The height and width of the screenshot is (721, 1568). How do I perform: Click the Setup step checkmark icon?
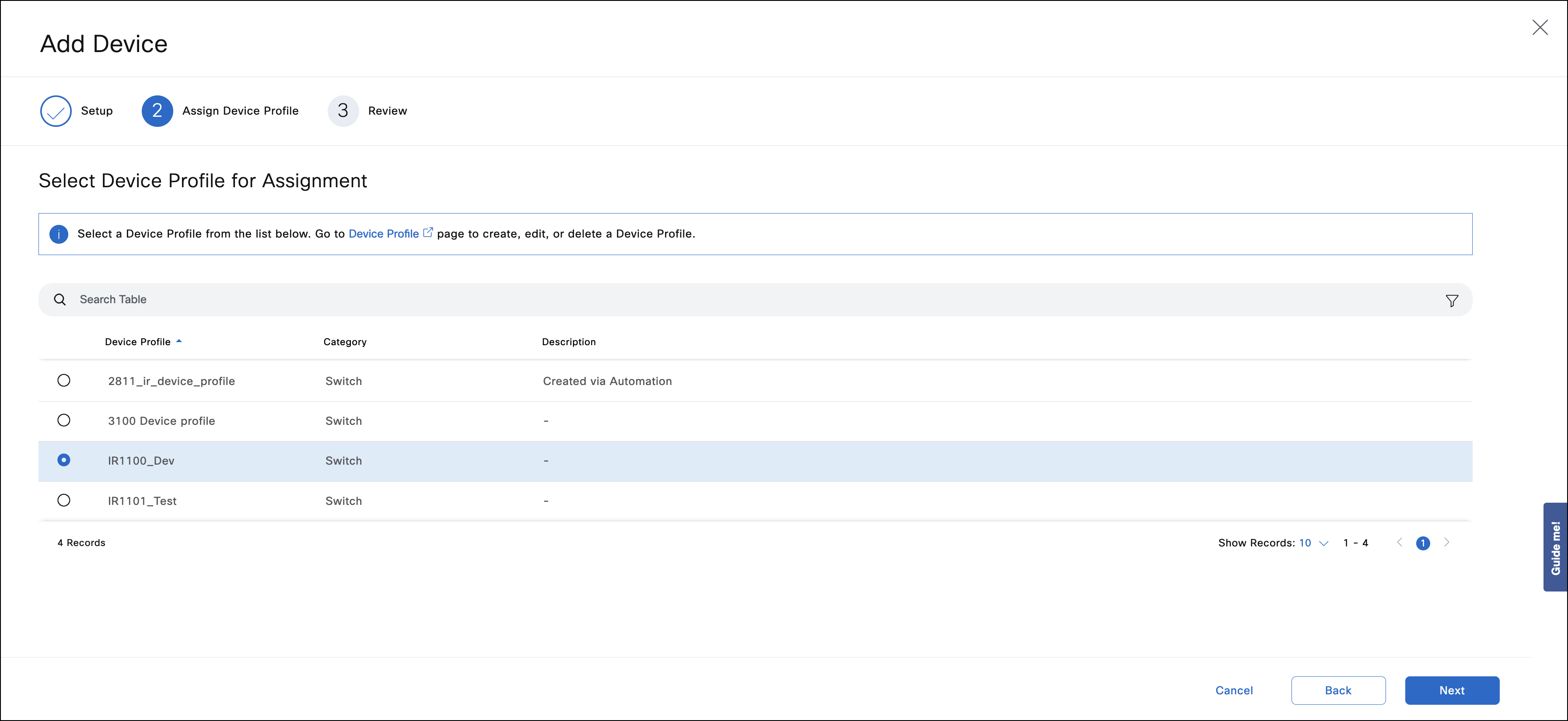click(x=56, y=111)
